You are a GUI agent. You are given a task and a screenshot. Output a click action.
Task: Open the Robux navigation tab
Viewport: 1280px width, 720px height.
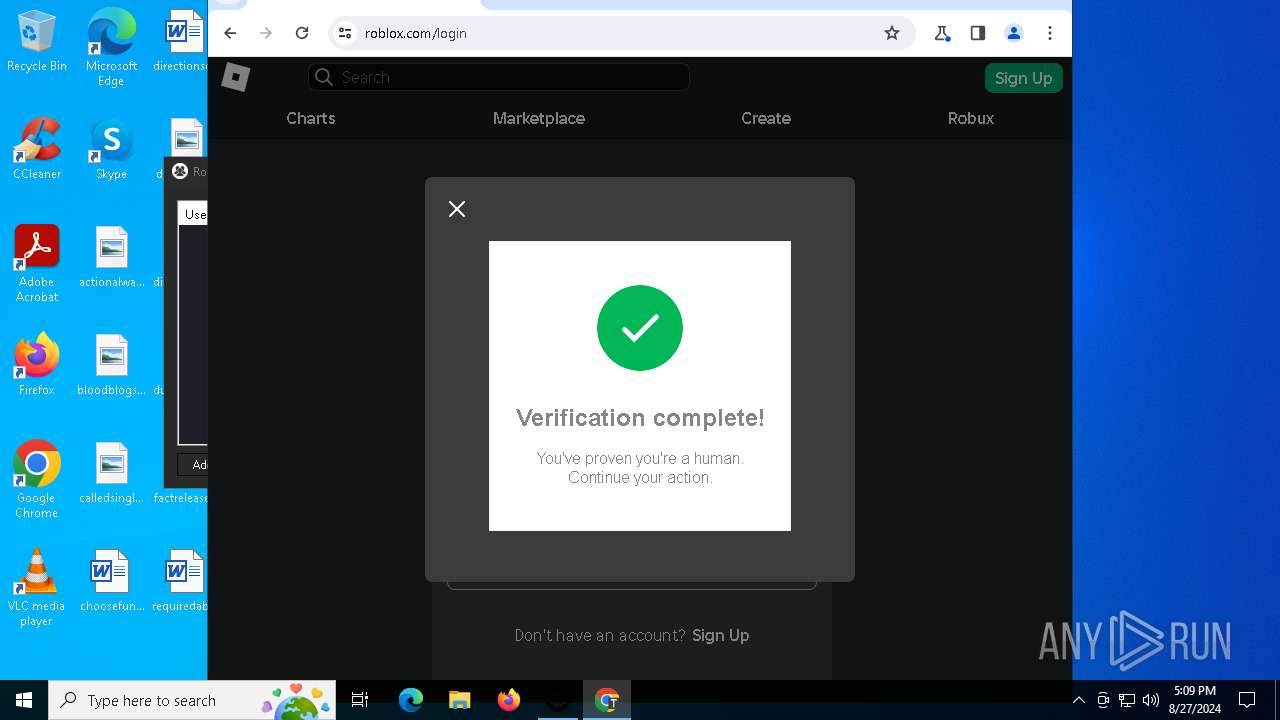971,118
